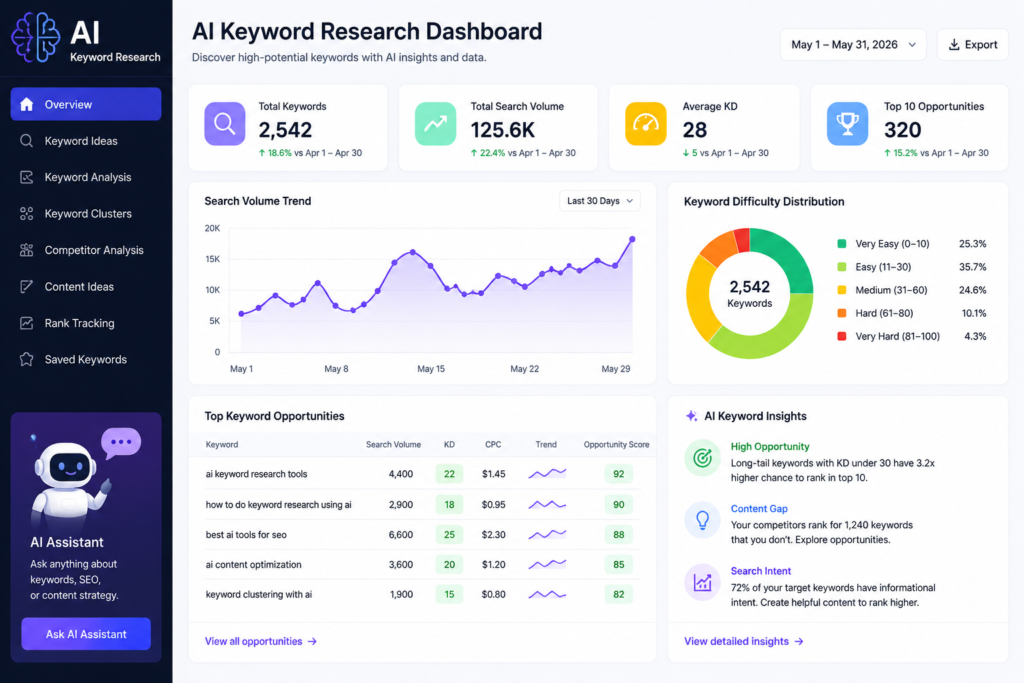Click the Rank Tracking graph icon

click(x=27, y=323)
